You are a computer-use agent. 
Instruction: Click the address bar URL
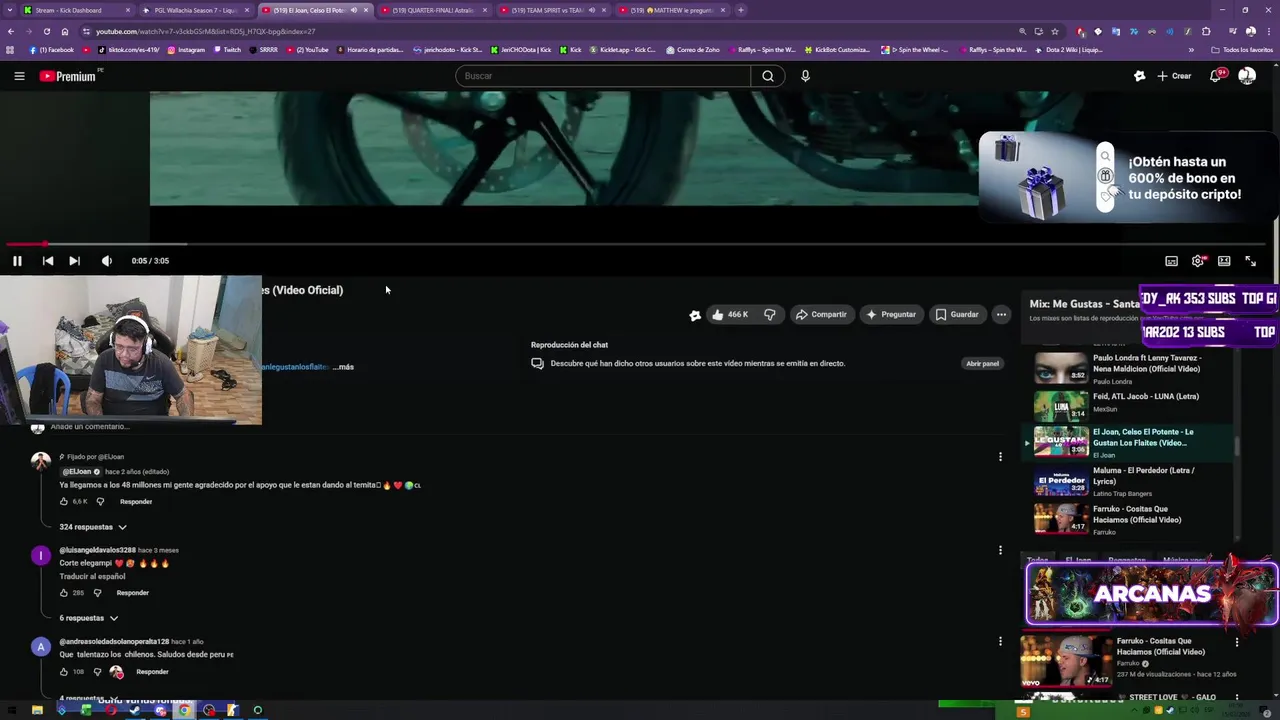205,31
